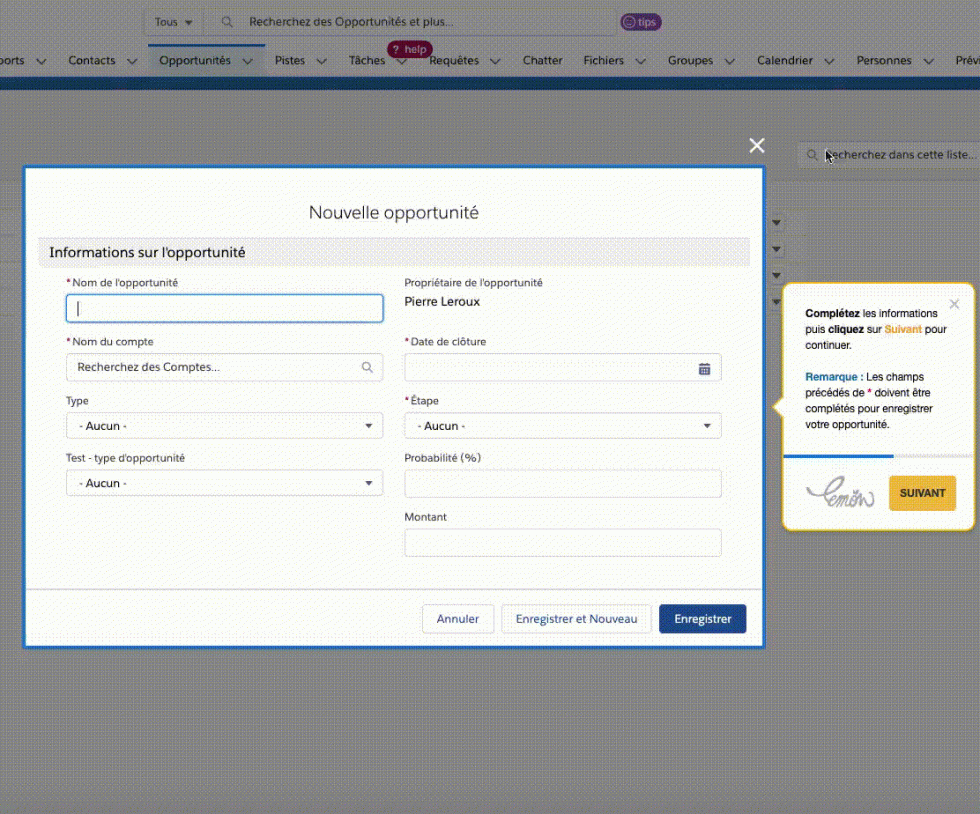Click the SUIVANT button in the tutorial
Screen dimensions: 980x814
921,492
